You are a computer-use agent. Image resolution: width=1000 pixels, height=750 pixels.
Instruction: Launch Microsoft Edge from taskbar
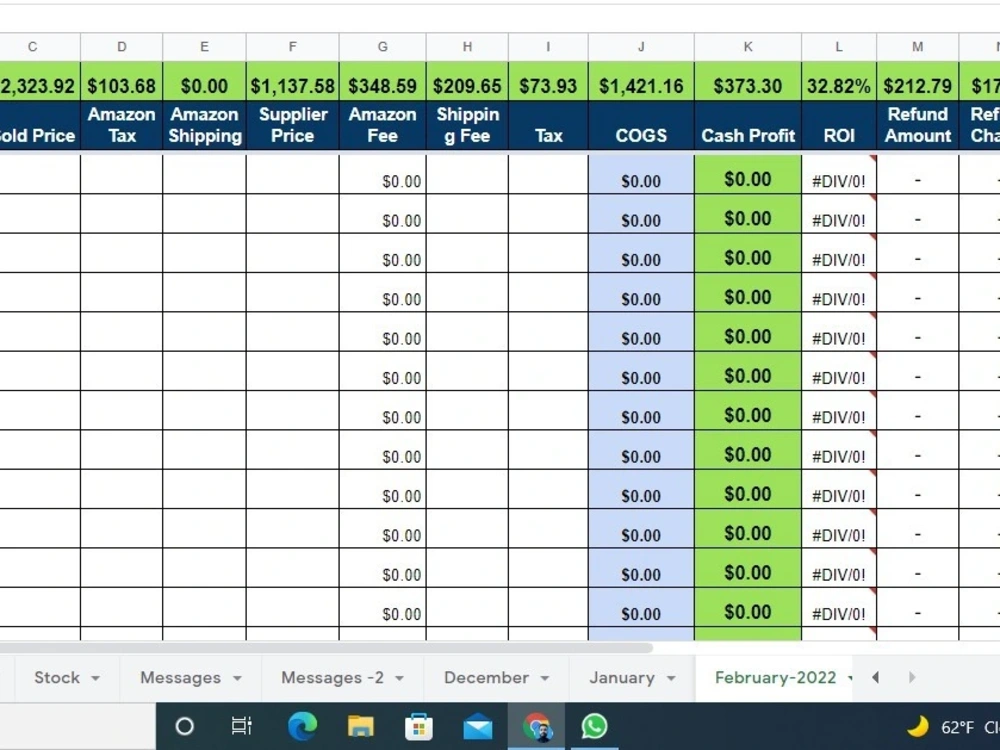[302, 726]
